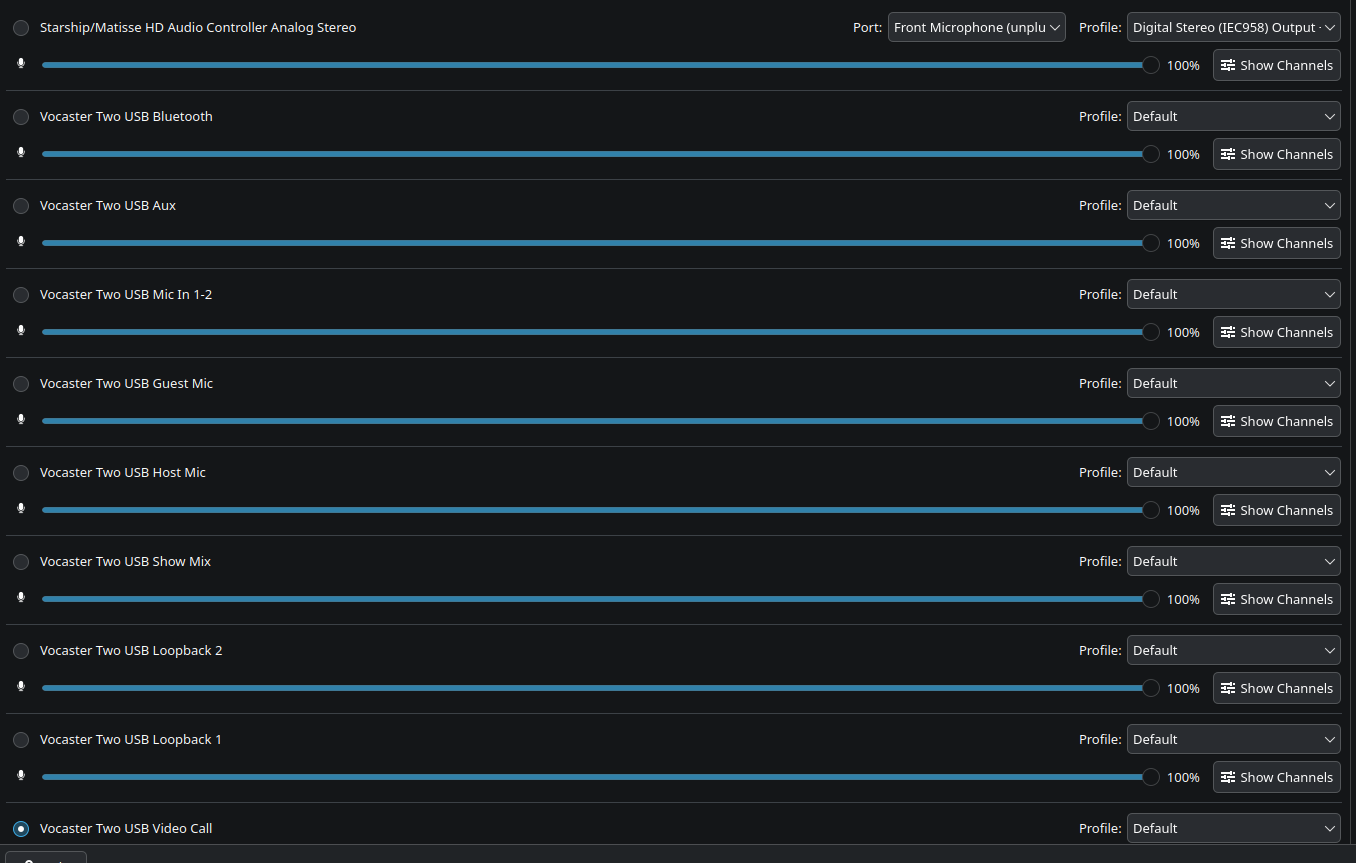Set Vocaster Two USB Guest Mic as default device
This screenshot has width=1356, height=863.
21,383
